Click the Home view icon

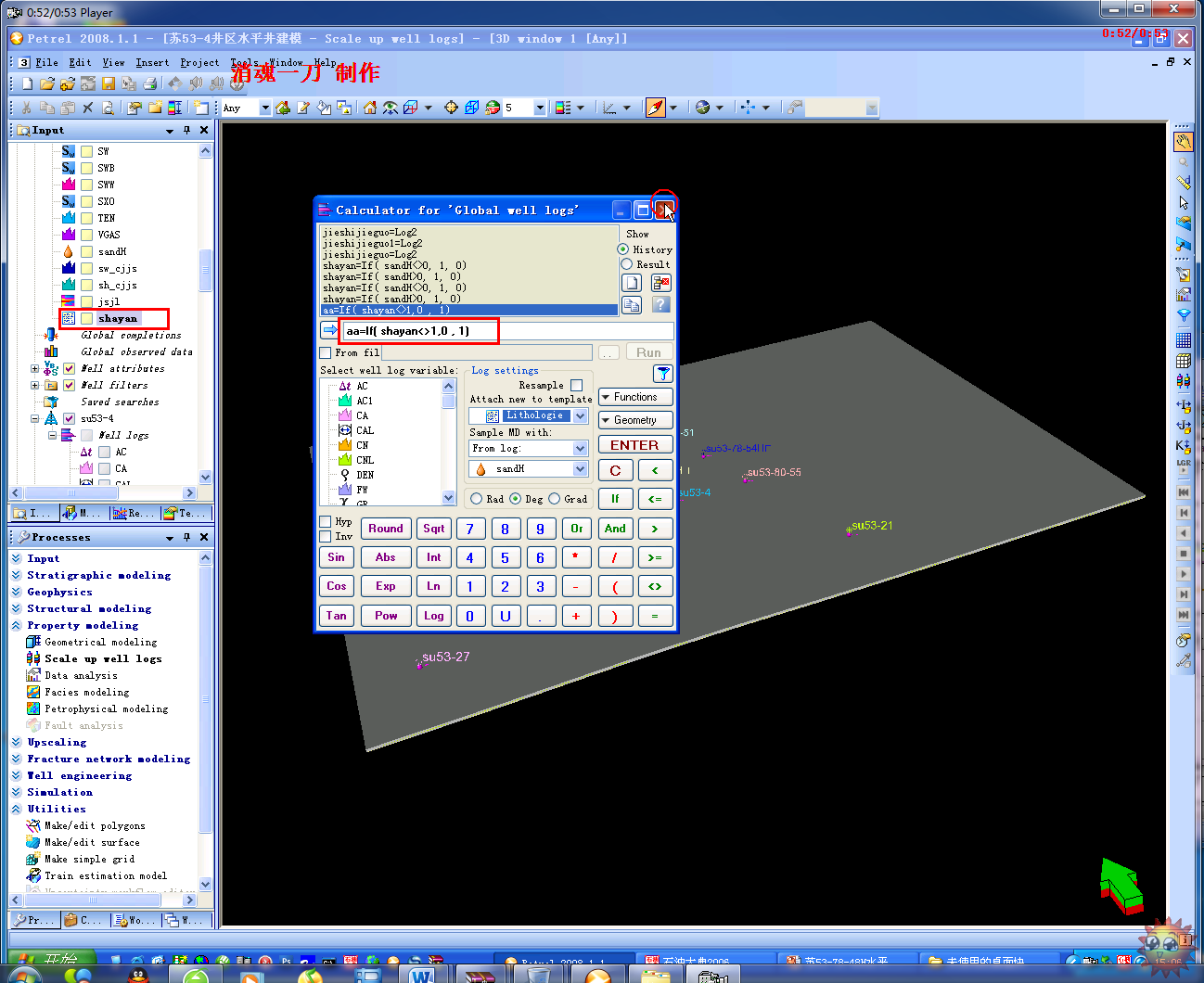pos(370,108)
